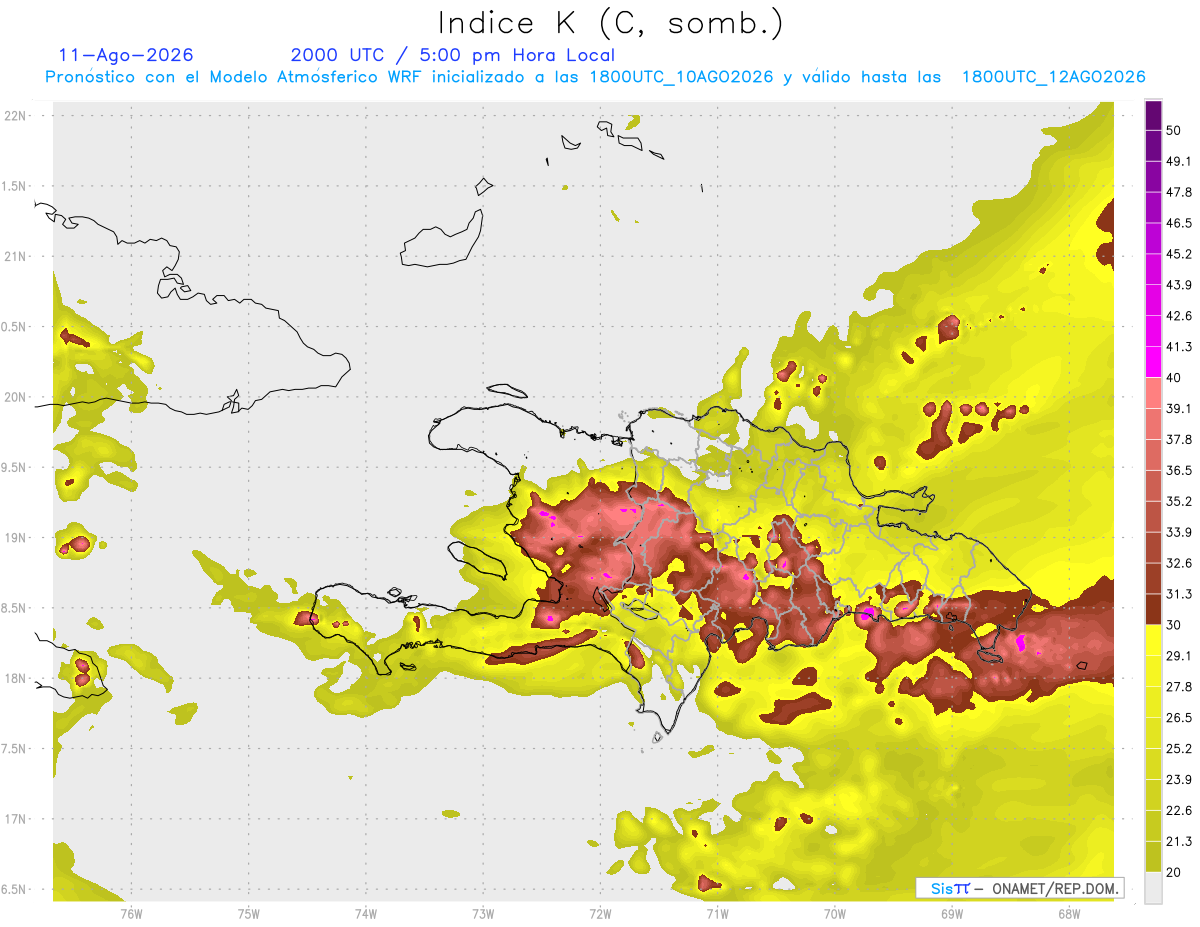The image size is (1200, 927).
Task: Click the colorbar label "41.3"
Action: pos(1179,347)
